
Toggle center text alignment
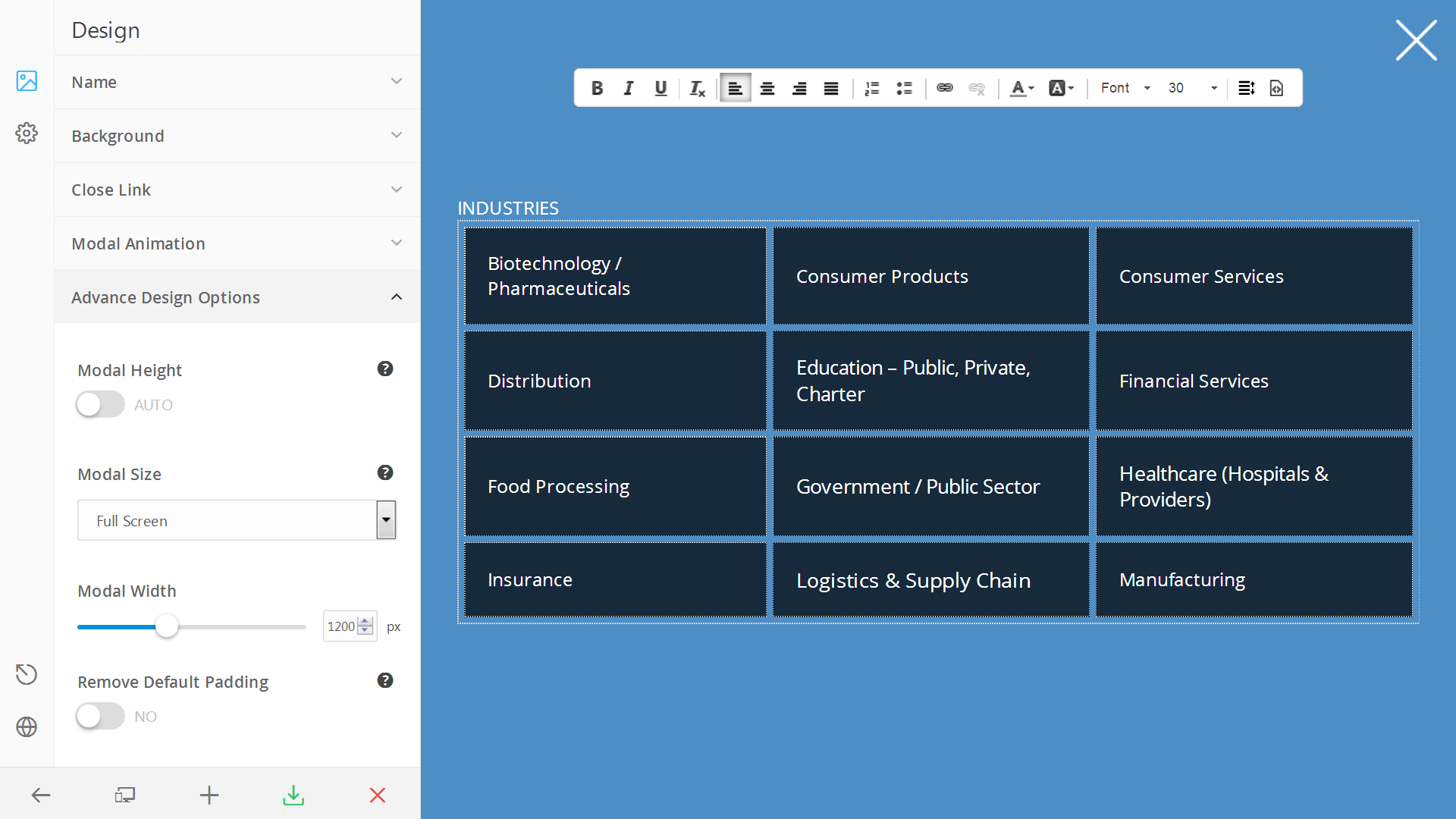pos(767,88)
